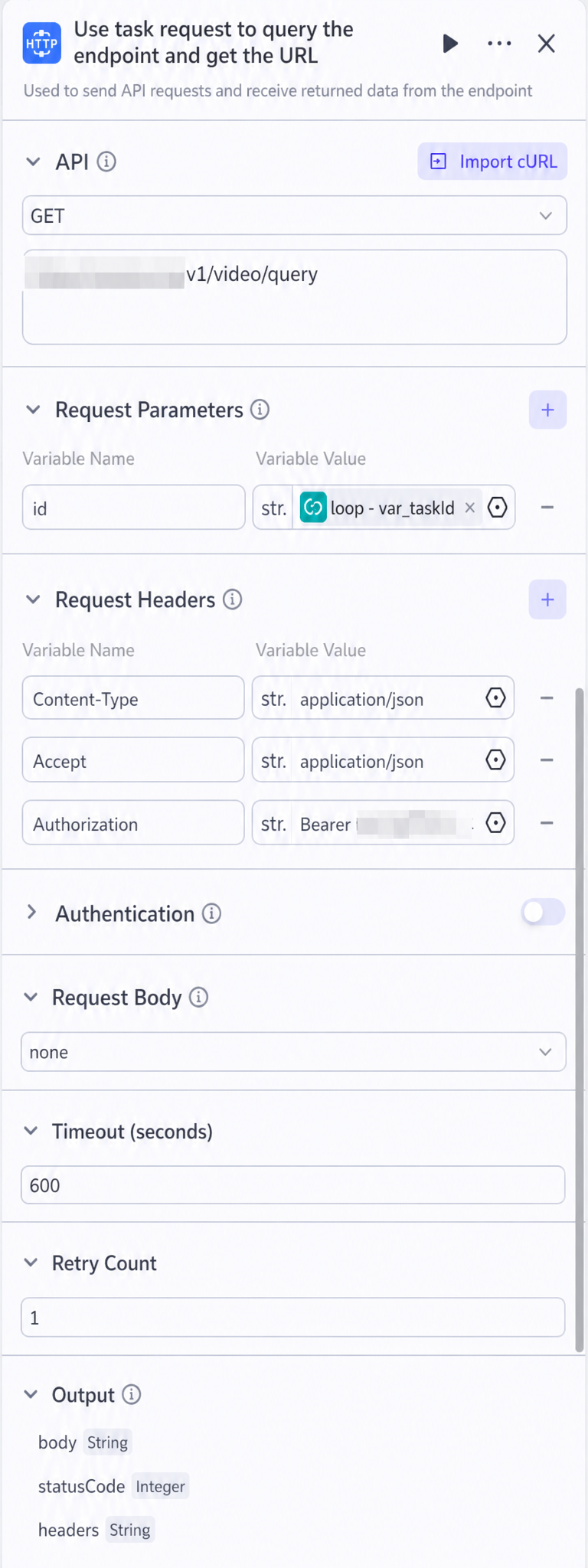Remove the loop - var_taskId variable tag
This screenshot has width=588, height=1568.
click(x=470, y=508)
